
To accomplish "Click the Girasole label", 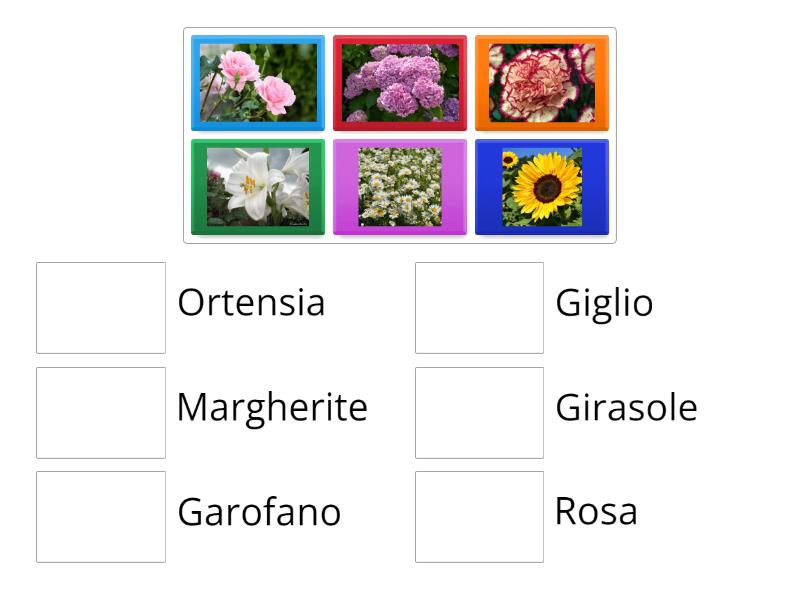I will click(x=626, y=408).
